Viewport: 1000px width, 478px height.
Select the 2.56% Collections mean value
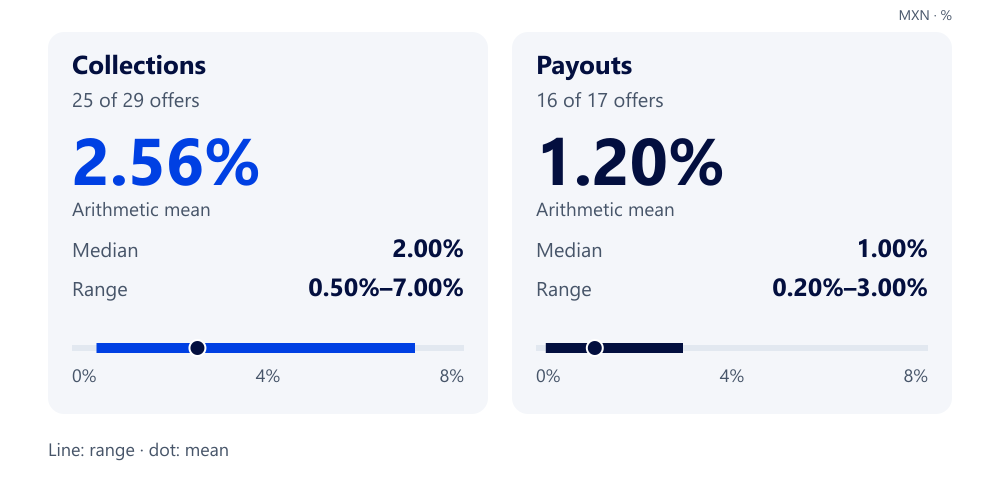166,163
